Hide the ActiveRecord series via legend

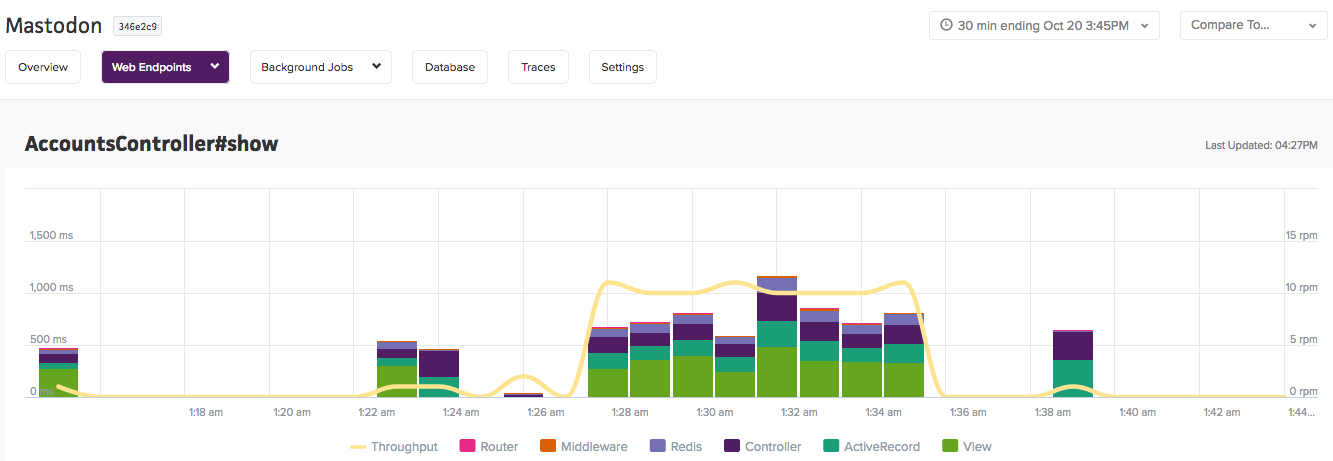[871, 447]
